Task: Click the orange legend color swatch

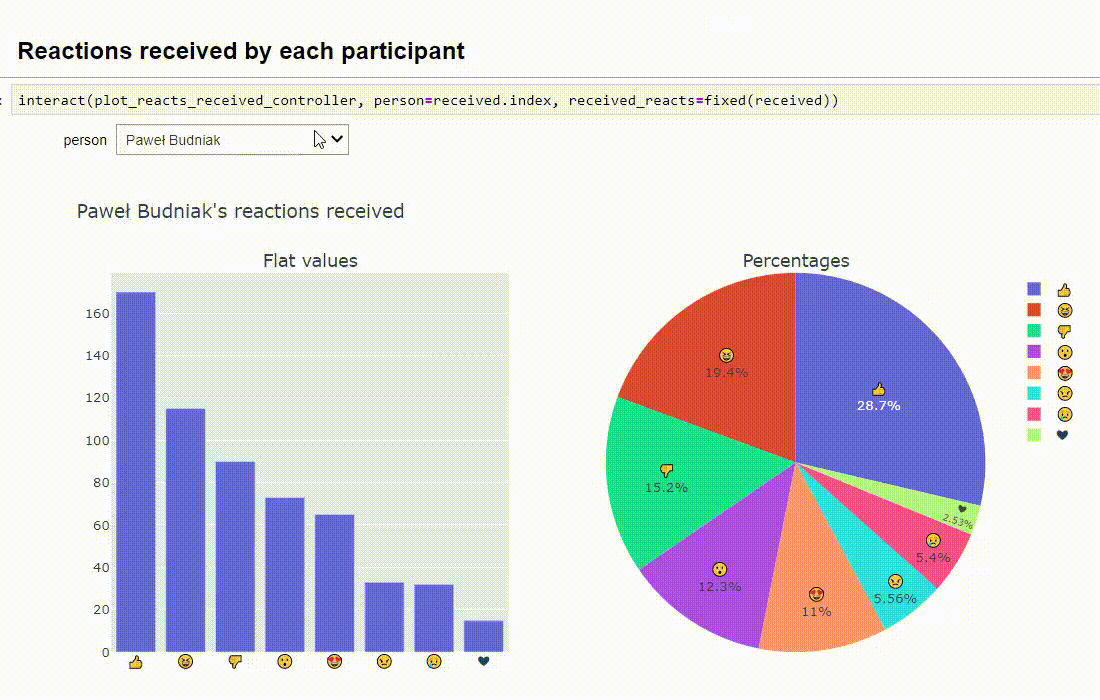Action: pyautogui.click(x=1033, y=373)
